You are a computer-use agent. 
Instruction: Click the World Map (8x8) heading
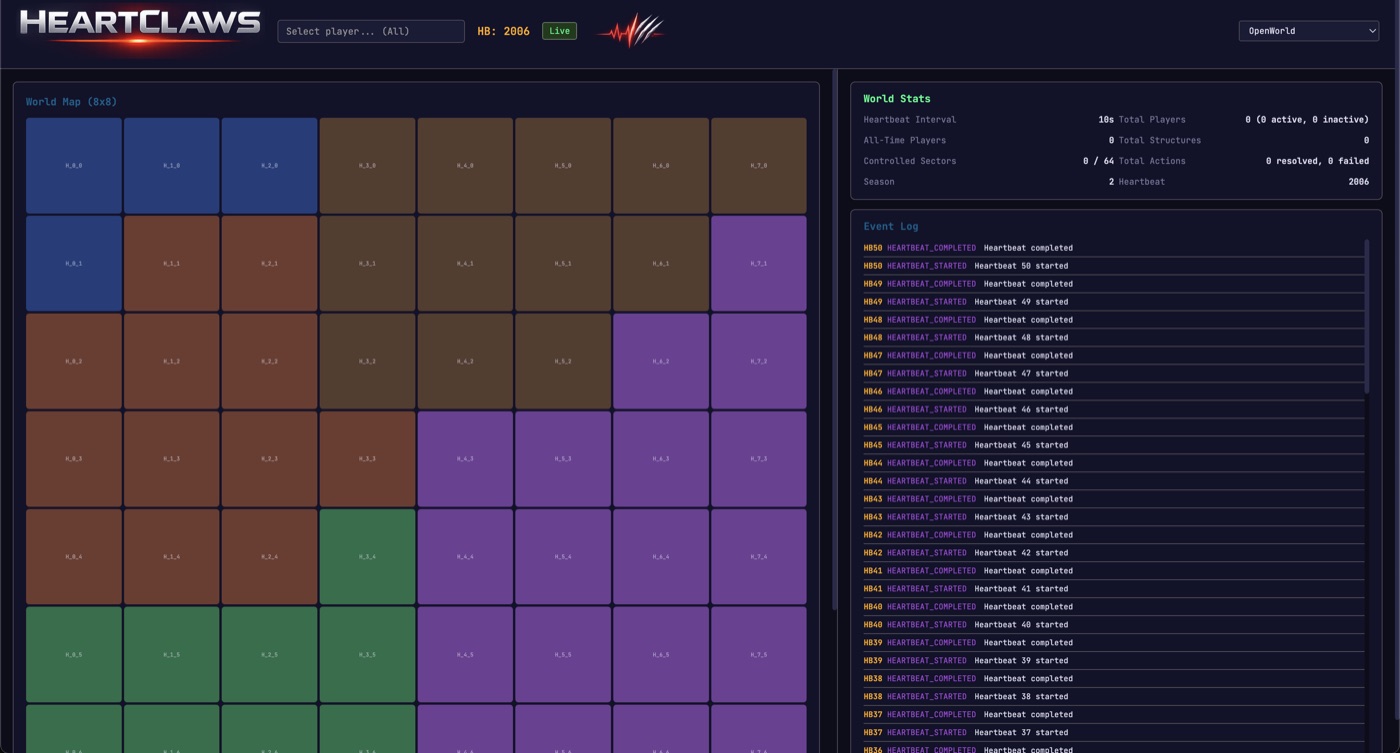pos(71,102)
